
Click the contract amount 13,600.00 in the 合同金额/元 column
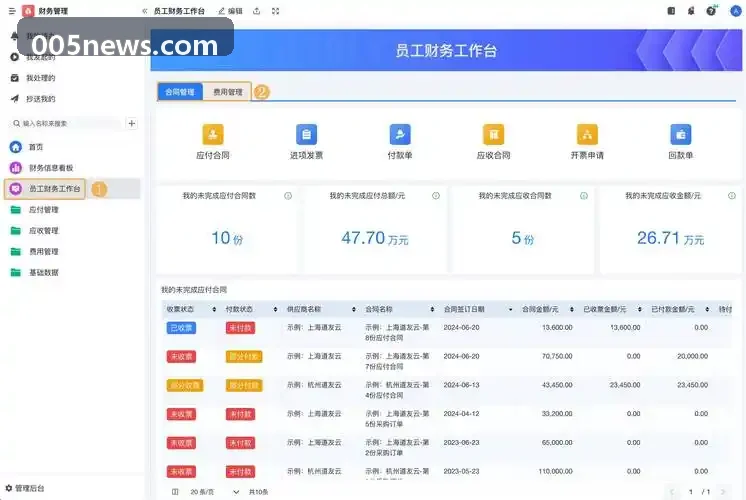click(x=557, y=328)
